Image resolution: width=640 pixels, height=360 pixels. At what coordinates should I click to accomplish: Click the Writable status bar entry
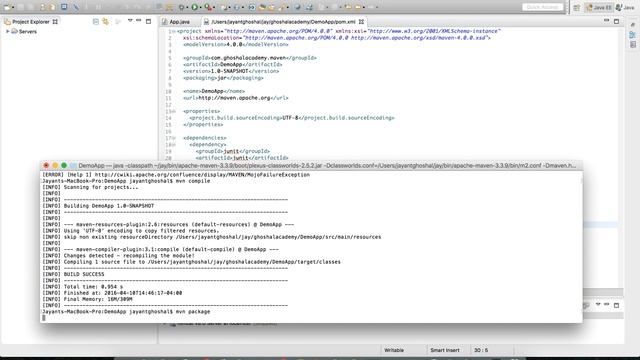click(x=394, y=350)
